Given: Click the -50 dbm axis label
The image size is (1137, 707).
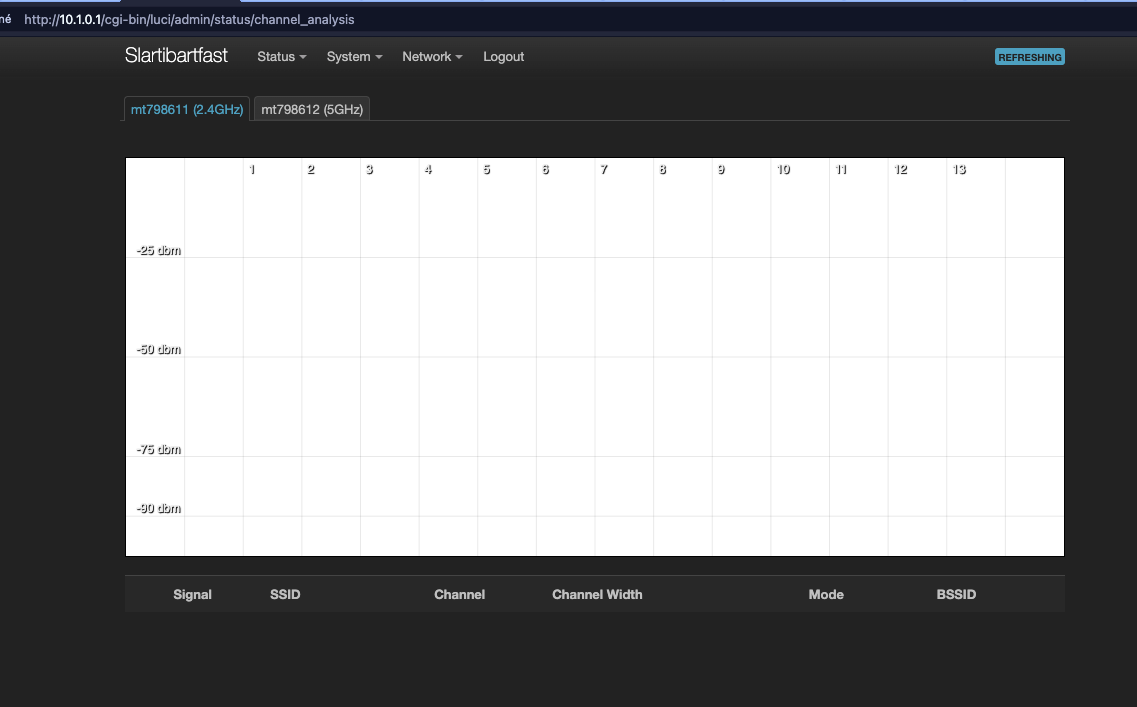Looking at the screenshot, I should coord(159,350).
